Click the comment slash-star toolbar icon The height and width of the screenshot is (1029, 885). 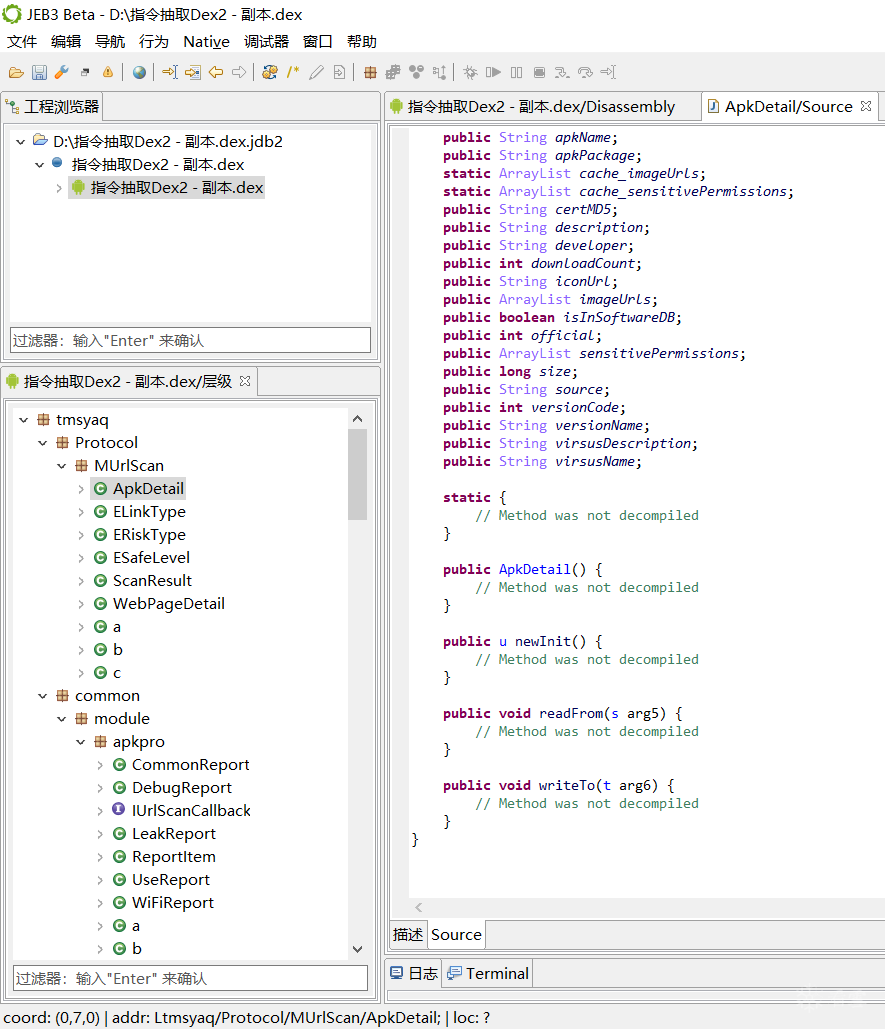pyautogui.click(x=293, y=72)
